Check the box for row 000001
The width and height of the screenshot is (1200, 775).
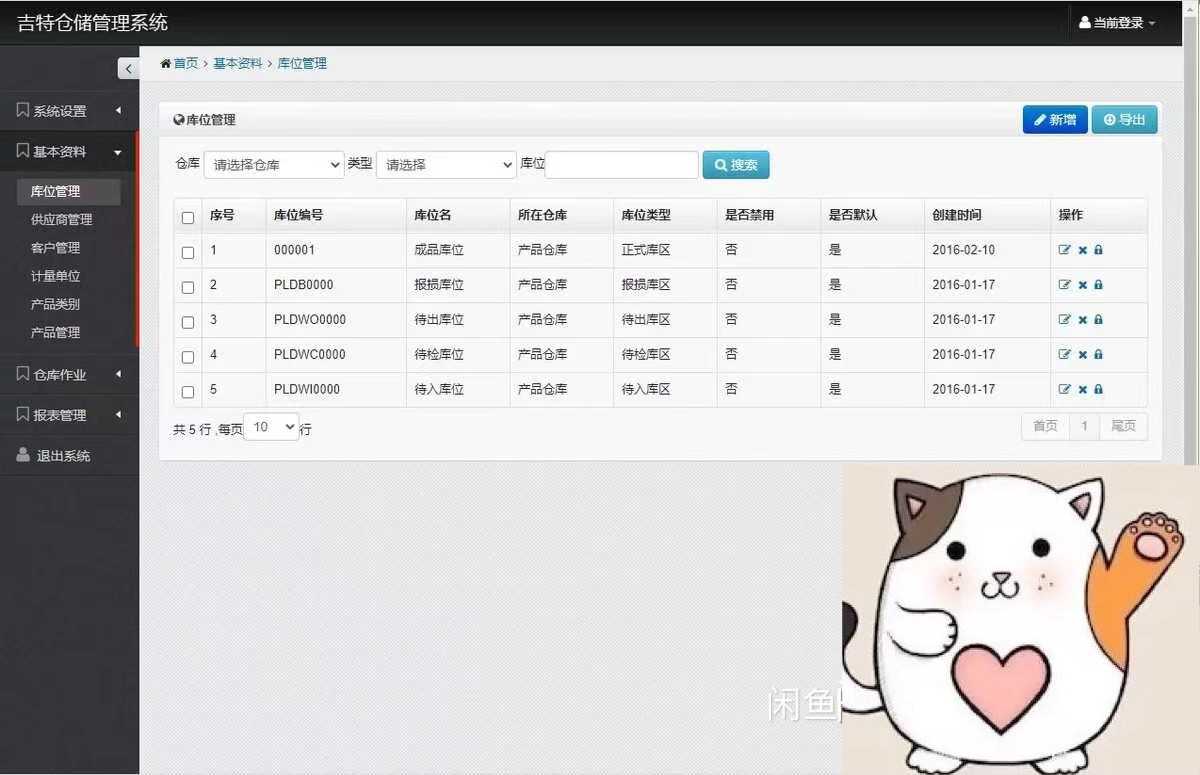tap(188, 252)
